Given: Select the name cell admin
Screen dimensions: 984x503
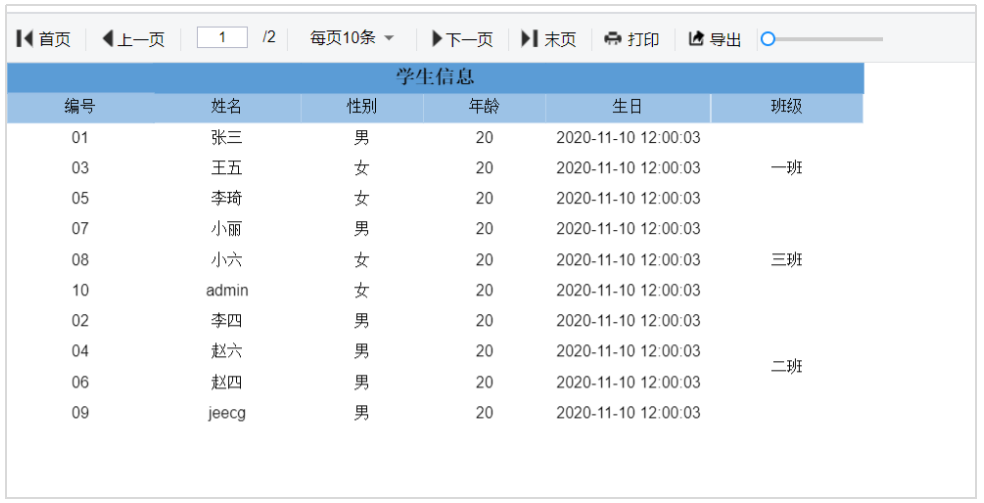Looking at the screenshot, I should point(227,290).
